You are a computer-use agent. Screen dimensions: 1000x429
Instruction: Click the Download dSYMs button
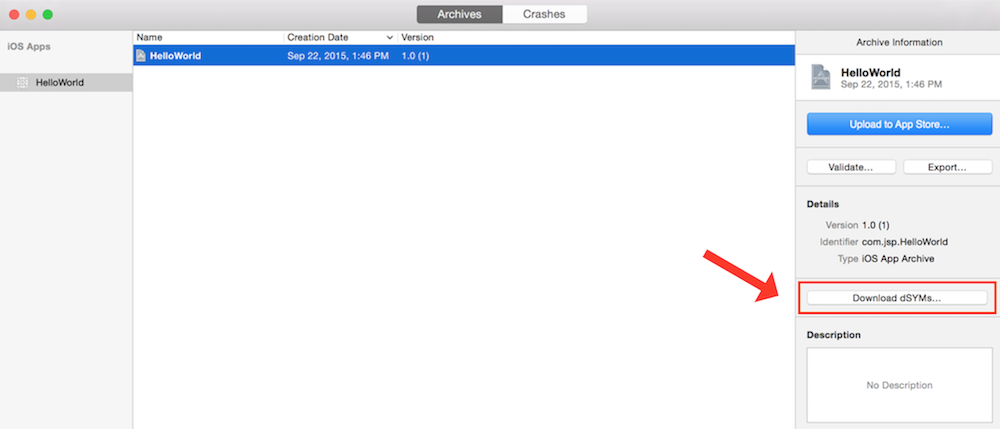click(x=897, y=298)
